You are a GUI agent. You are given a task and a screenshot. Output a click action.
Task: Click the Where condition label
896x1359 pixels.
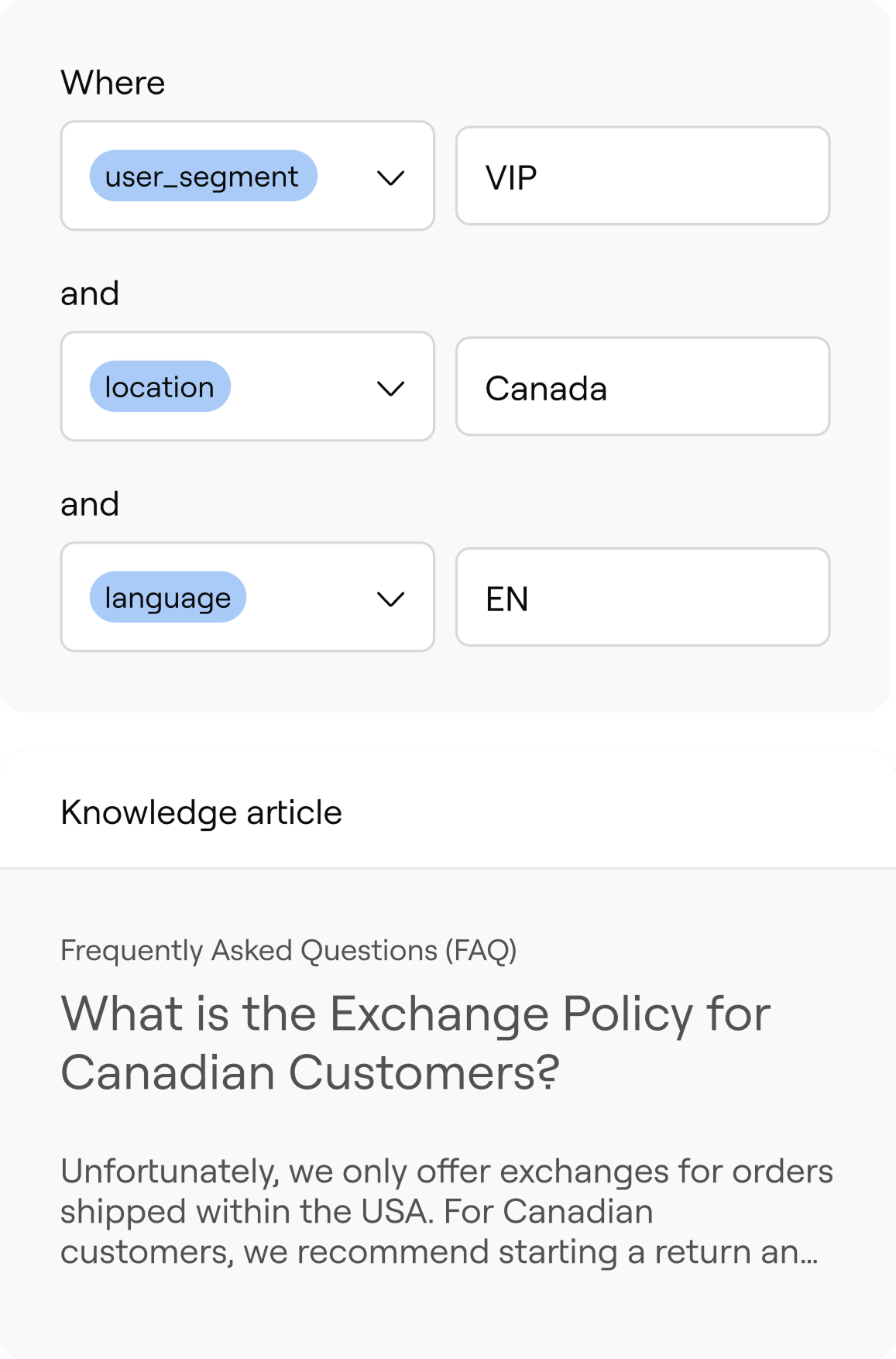click(x=113, y=83)
